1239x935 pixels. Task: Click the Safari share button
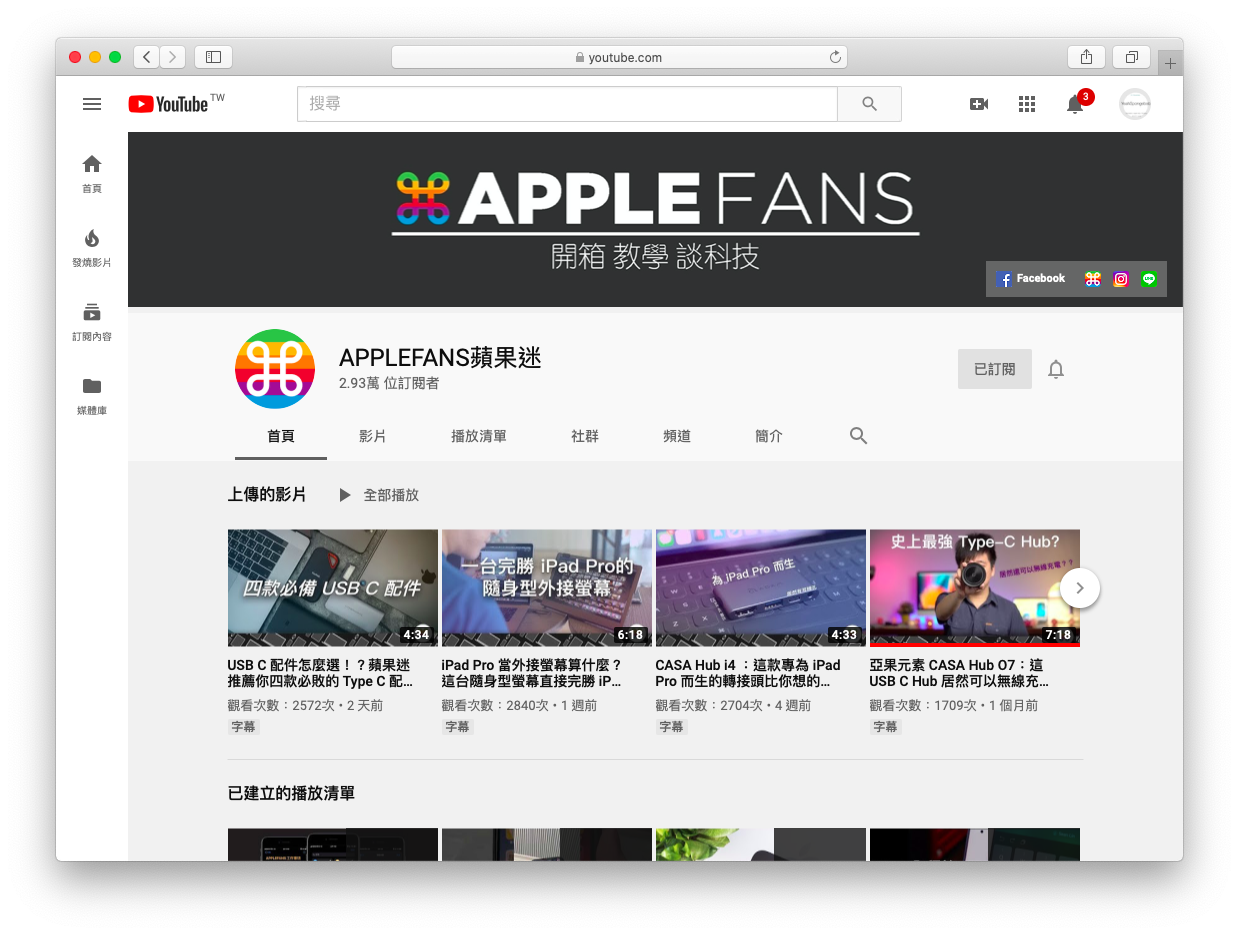pos(1086,57)
